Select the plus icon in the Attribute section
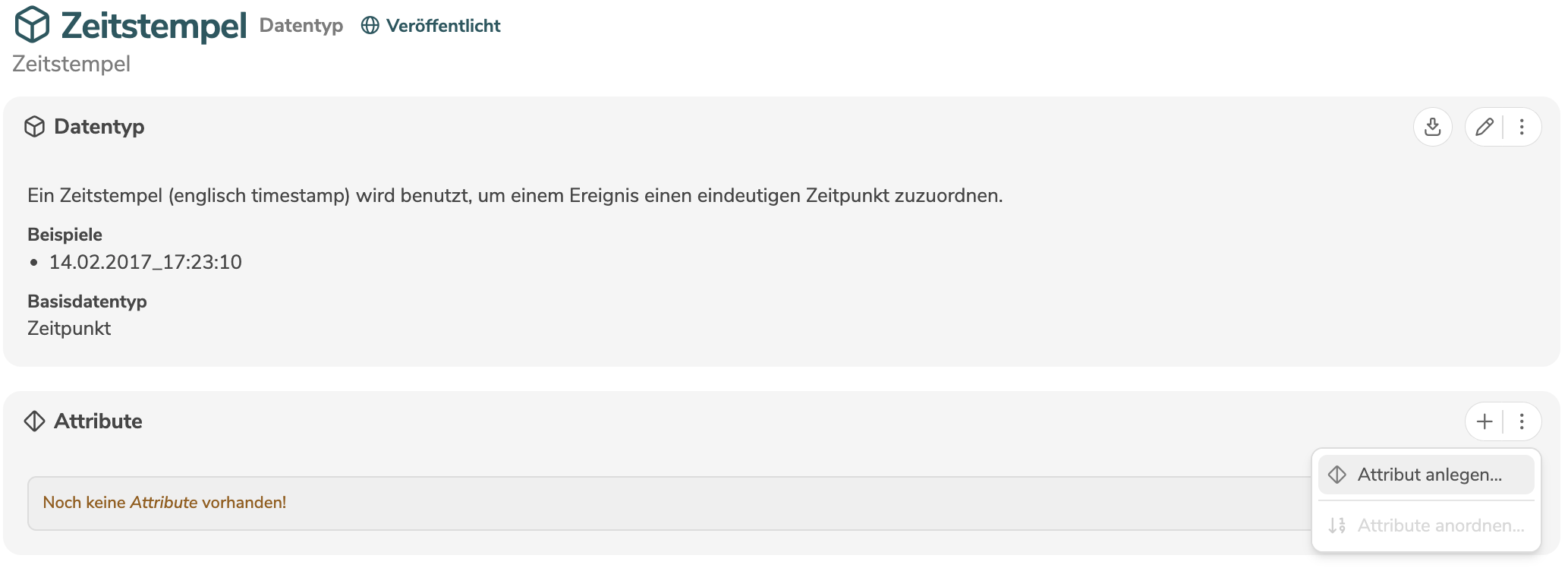Image resolution: width=1568 pixels, height=568 pixels. (1484, 421)
